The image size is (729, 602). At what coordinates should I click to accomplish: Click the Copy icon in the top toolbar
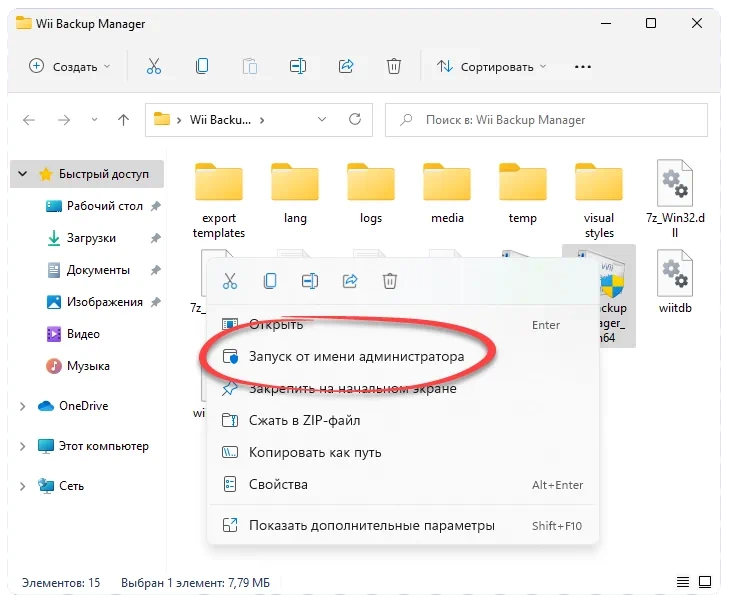click(x=202, y=66)
